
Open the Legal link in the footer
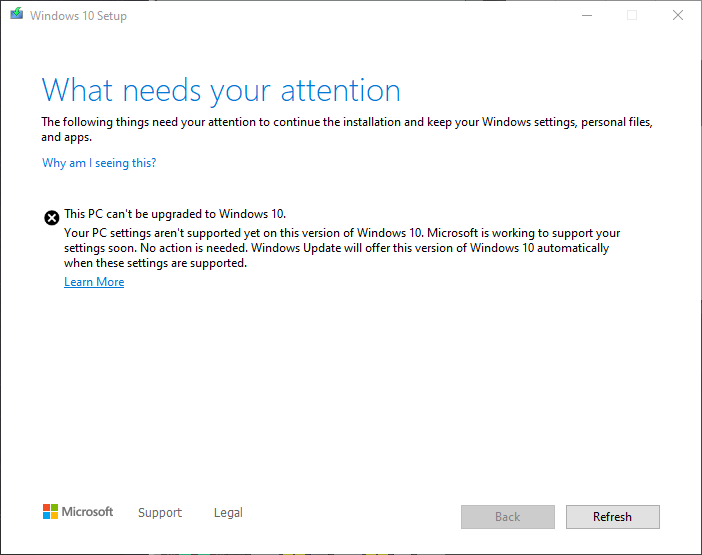228,513
